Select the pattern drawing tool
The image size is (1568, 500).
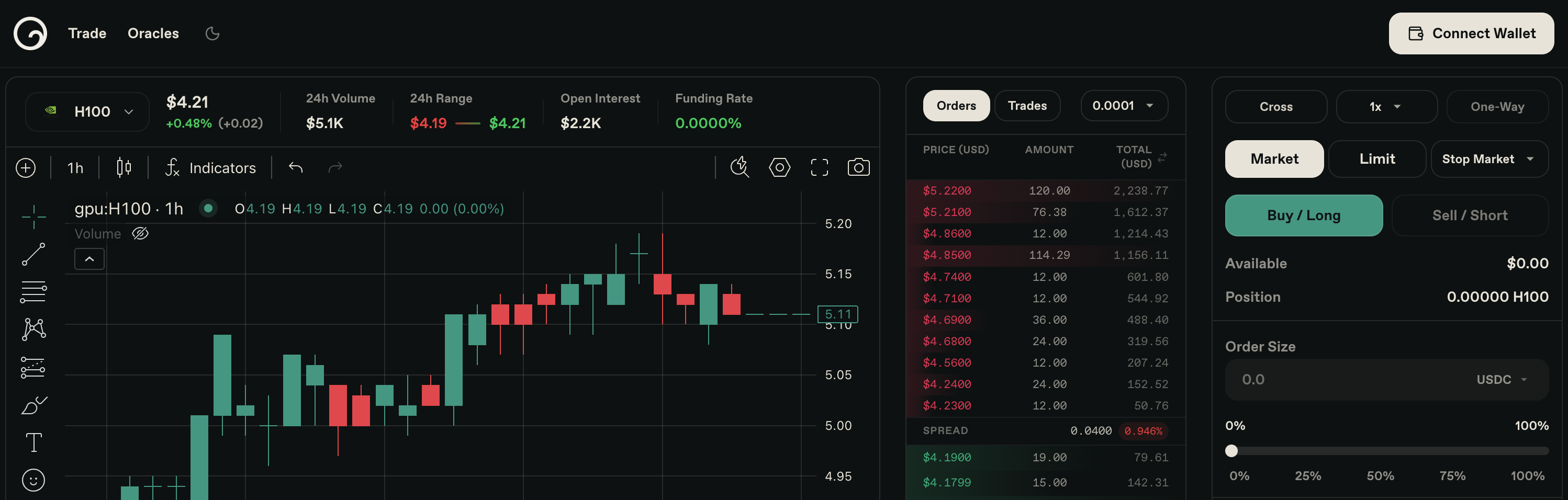33,329
